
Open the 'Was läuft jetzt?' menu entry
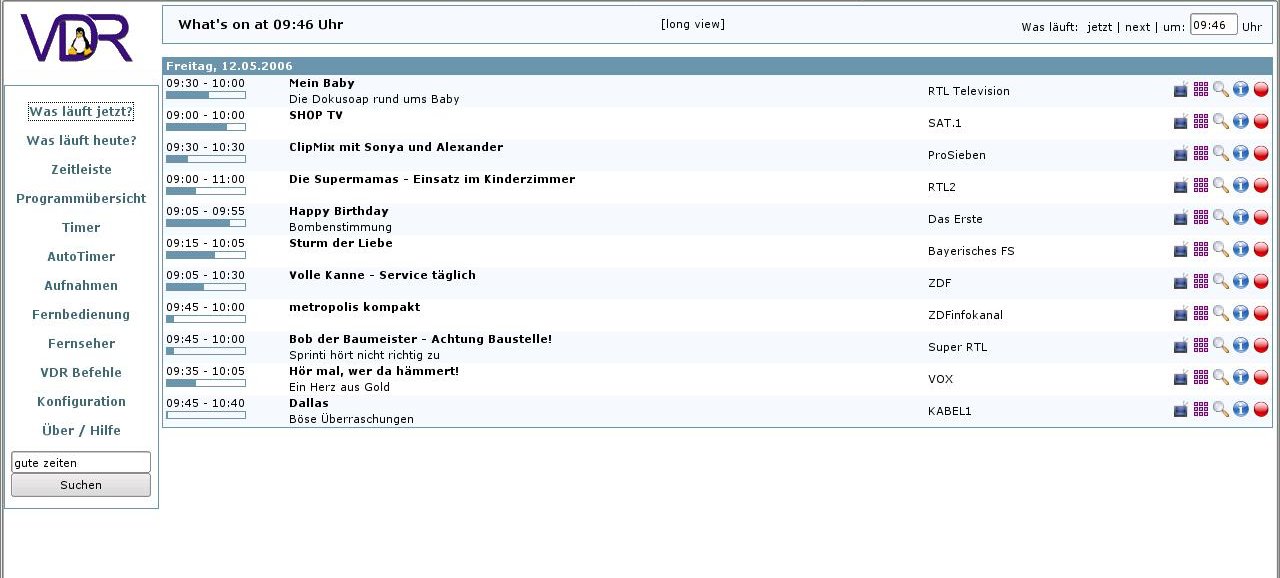(x=81, y=111)
